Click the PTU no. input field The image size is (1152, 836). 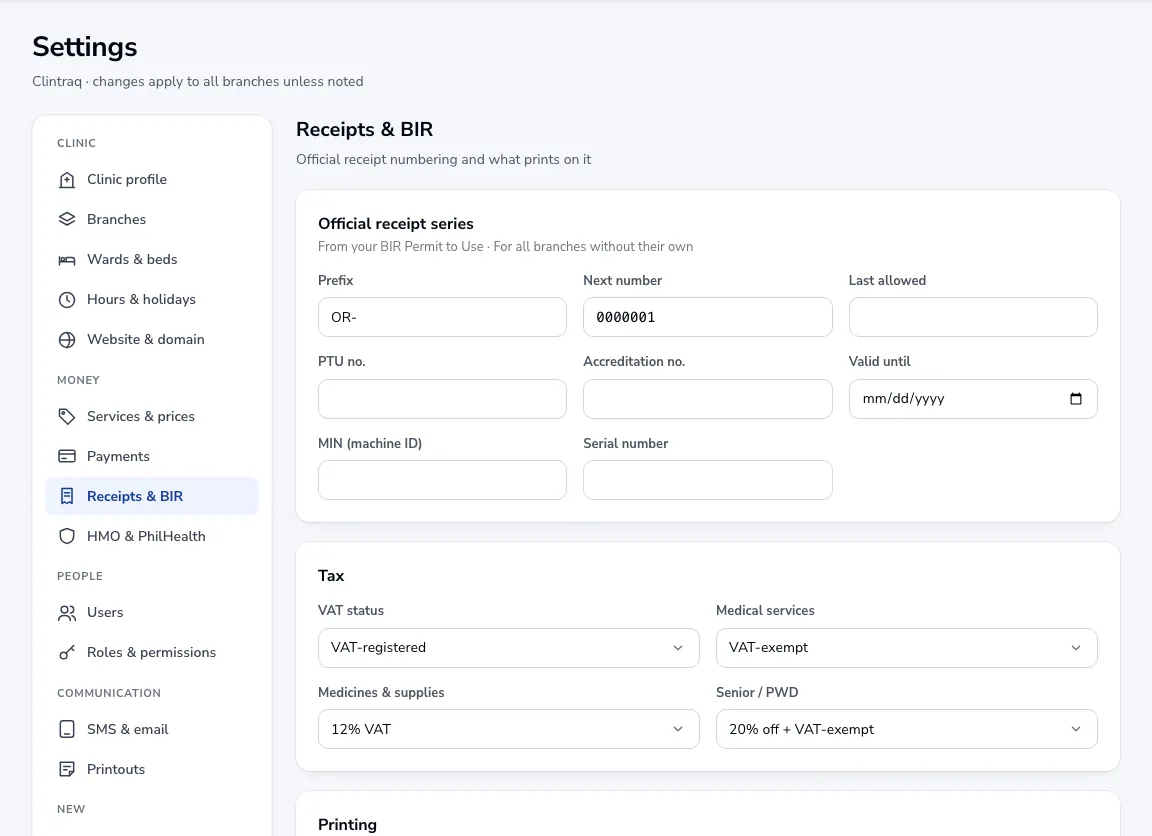[x=442, y=399]
